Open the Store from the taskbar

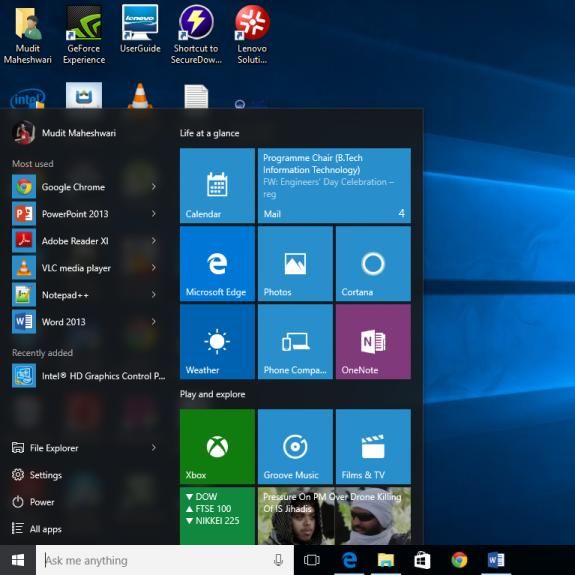point(422,560)
